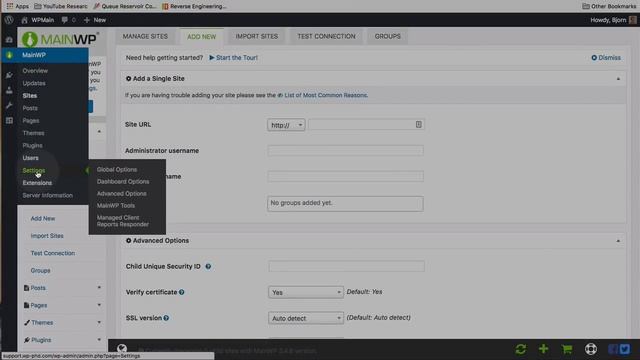Switch to the Manage Sites tab

(145, 36)
